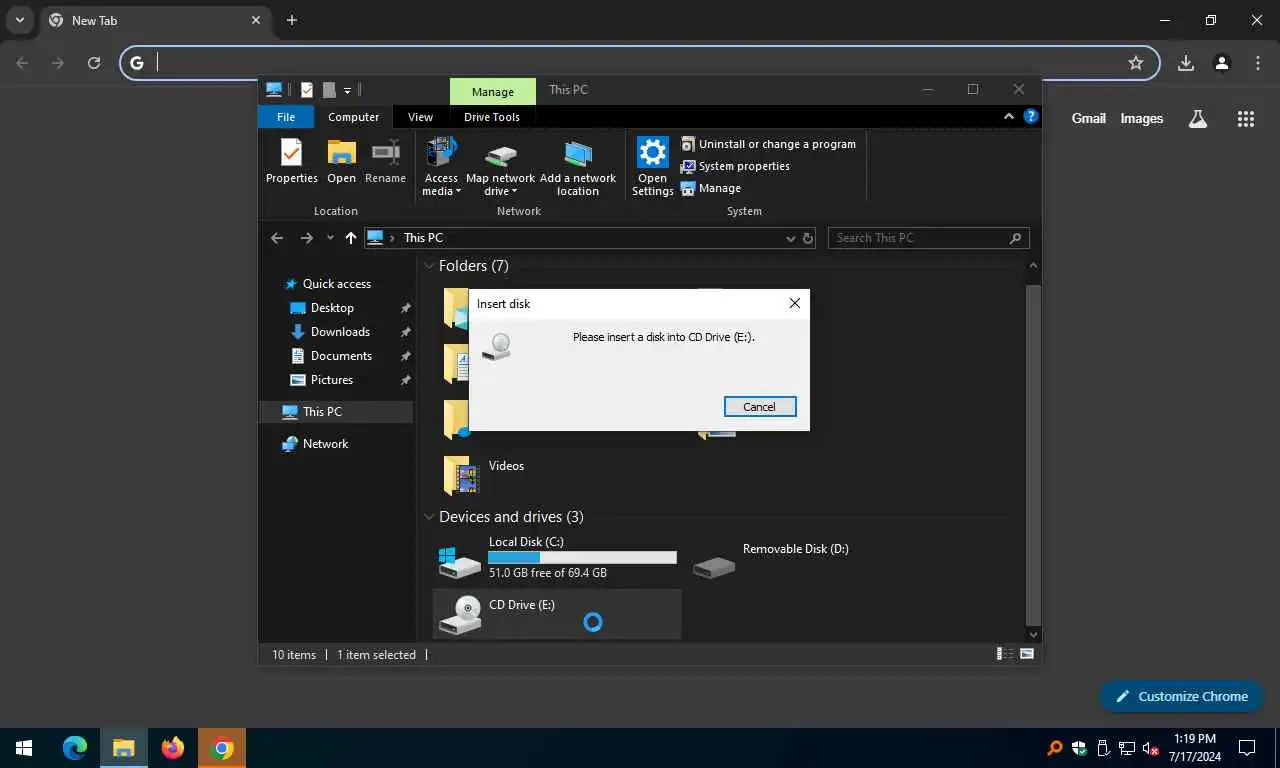Close the Insert disk dialog
This screenshot has width=1280, height=768.
[795, 303]
